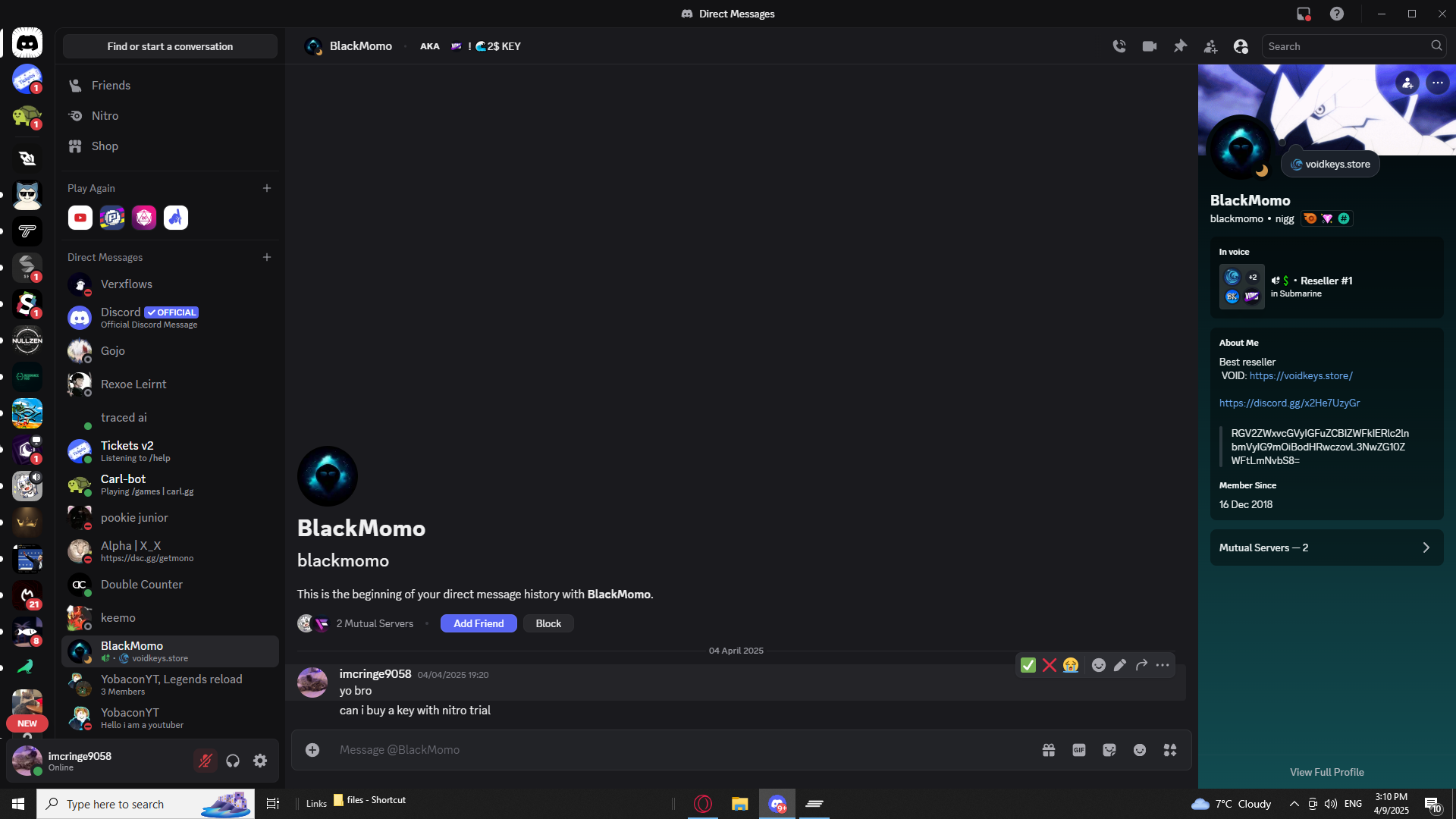
Task: Open Carl-bot direct message
Action: coord(170,485)
